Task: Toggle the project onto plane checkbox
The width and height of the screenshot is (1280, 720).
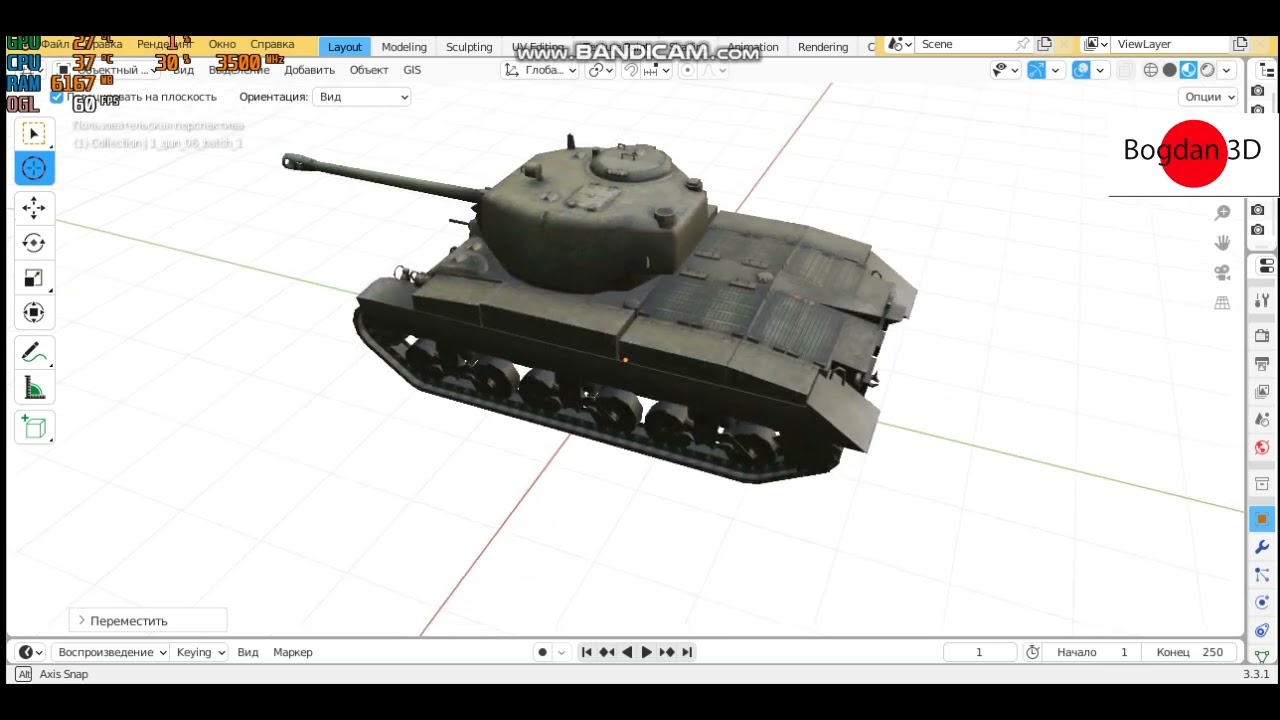Action: pos(57,97)
